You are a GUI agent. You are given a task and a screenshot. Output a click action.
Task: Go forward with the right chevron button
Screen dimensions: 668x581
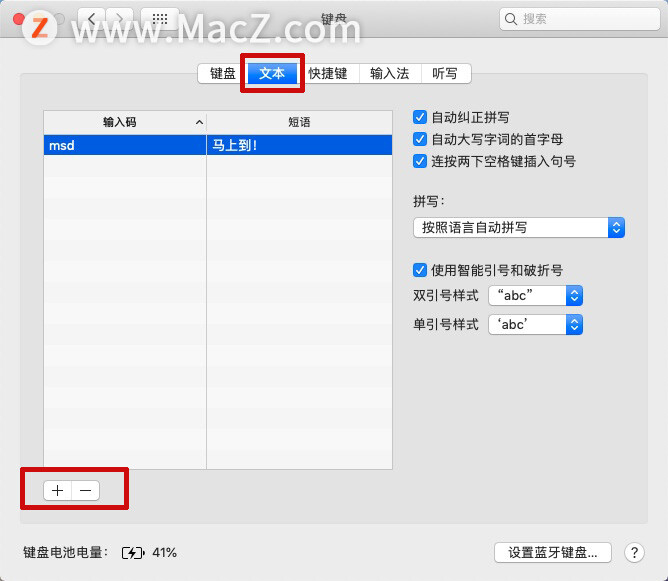pos(120,18)
